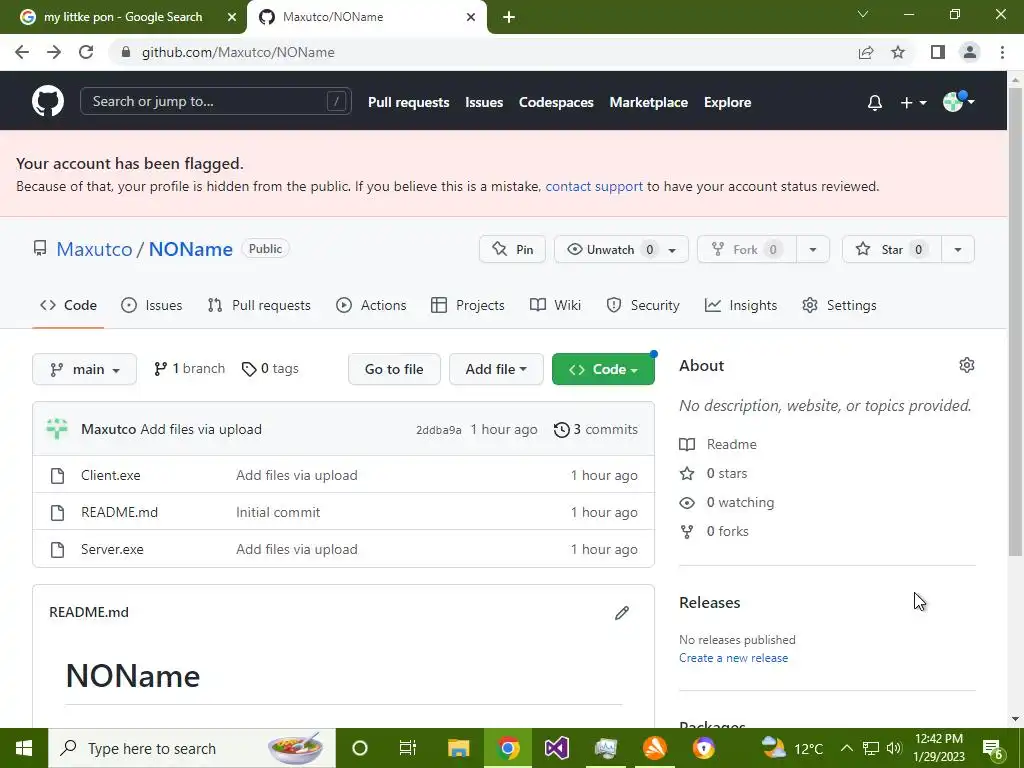Open Codespaces in top navigation
The height and width of the screenshot is (768, 1024).
coord(556,103)
